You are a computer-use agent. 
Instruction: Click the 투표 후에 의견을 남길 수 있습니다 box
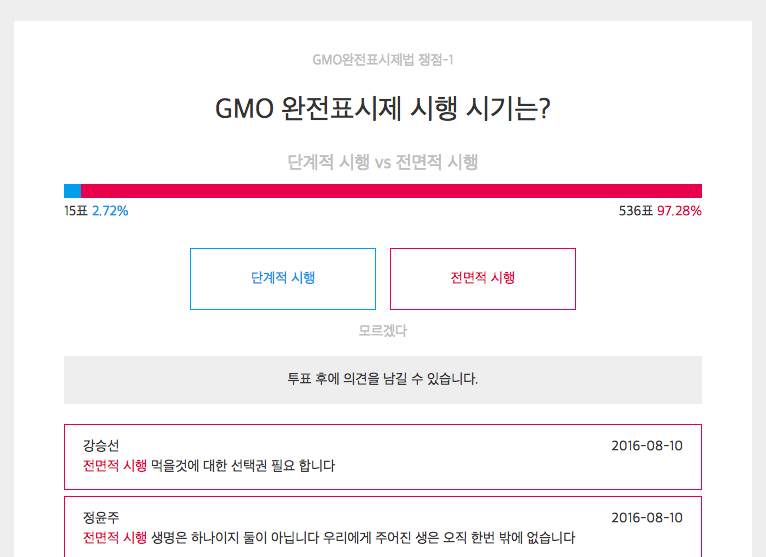coord(383,379)
